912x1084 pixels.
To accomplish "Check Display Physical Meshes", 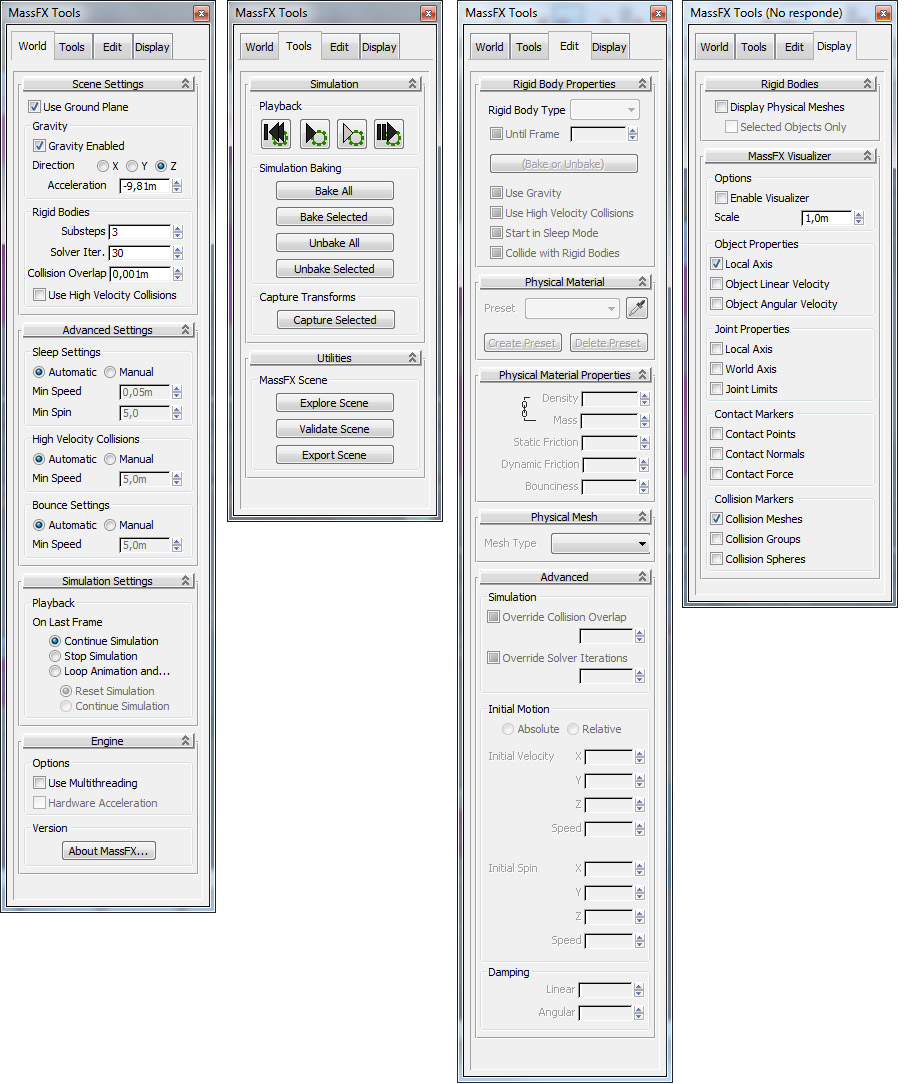I will click(721, 106).
